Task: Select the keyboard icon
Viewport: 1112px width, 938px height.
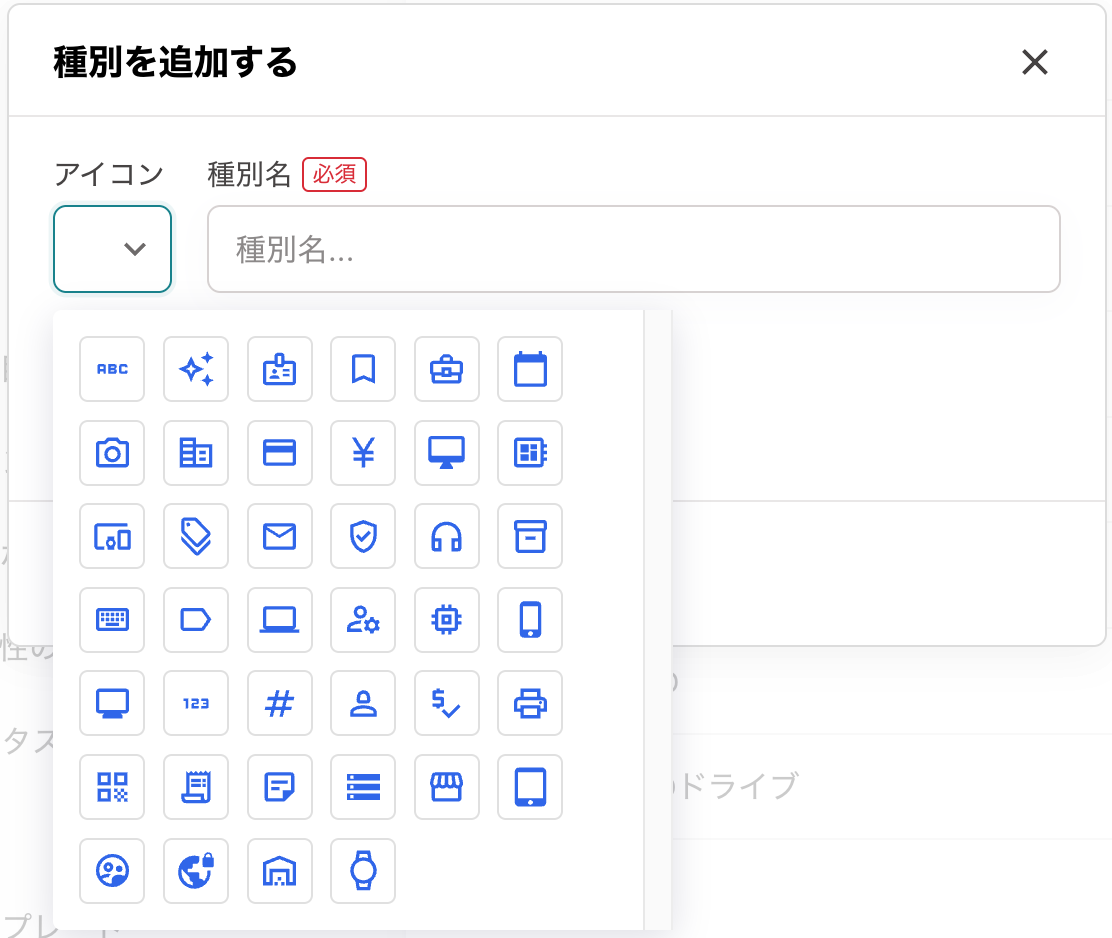Action: (x=112, y=620)
